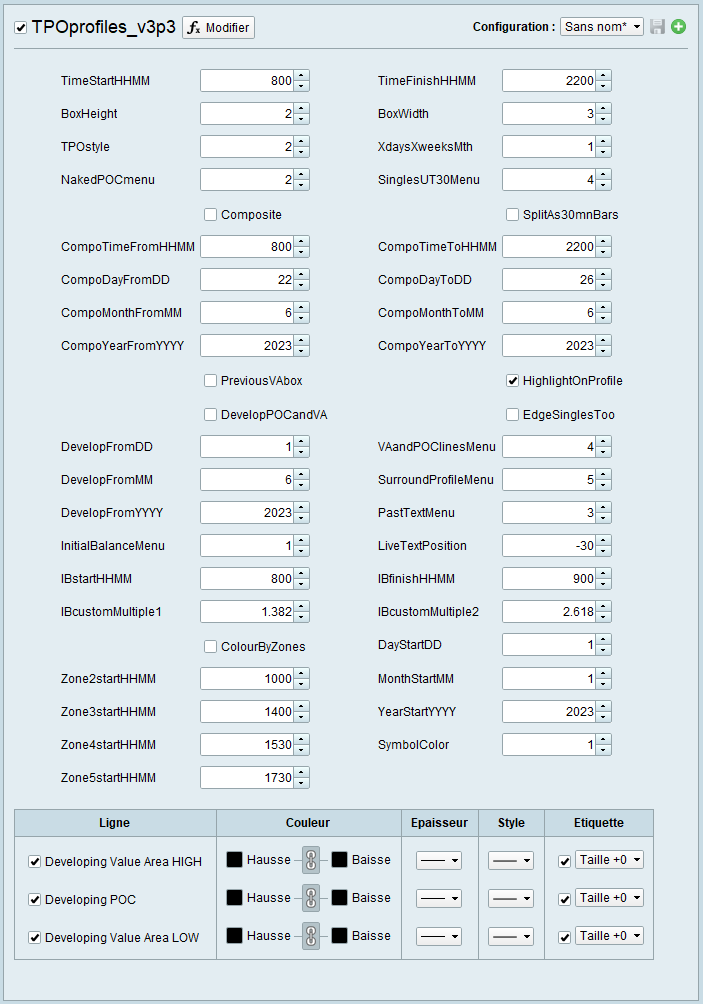Enable the SplitAs30mnBars checkbox
The height and width of the screenshot is (1004, 703).
512,215
